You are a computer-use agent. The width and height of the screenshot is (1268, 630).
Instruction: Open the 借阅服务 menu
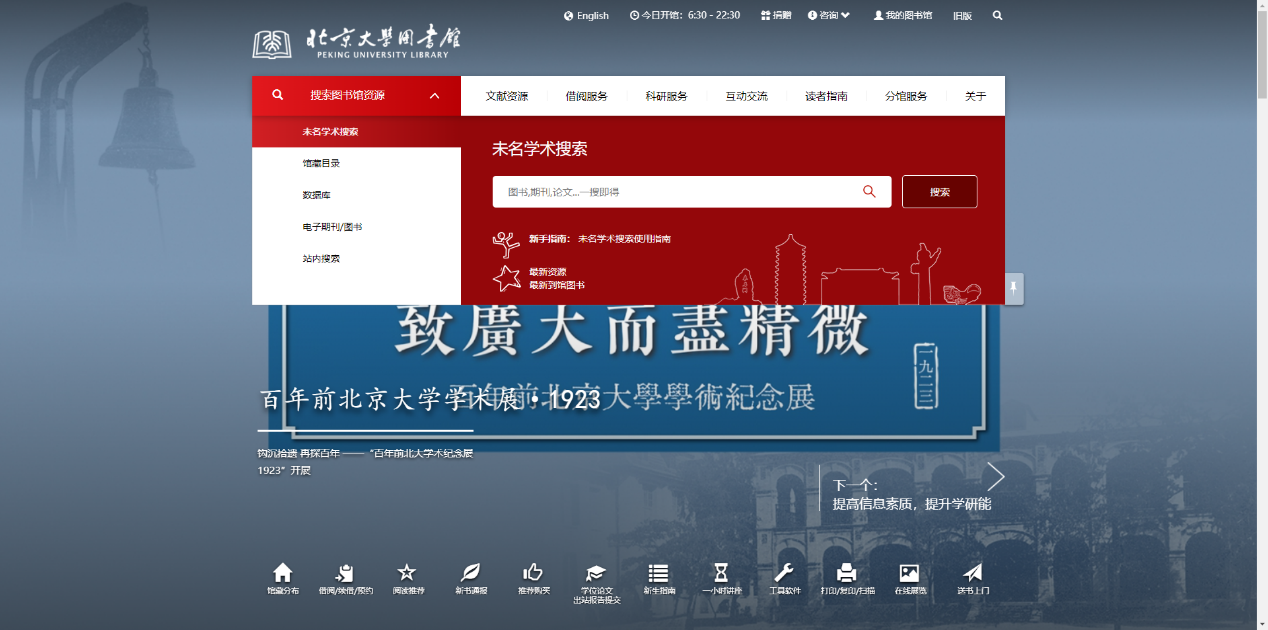586,96
